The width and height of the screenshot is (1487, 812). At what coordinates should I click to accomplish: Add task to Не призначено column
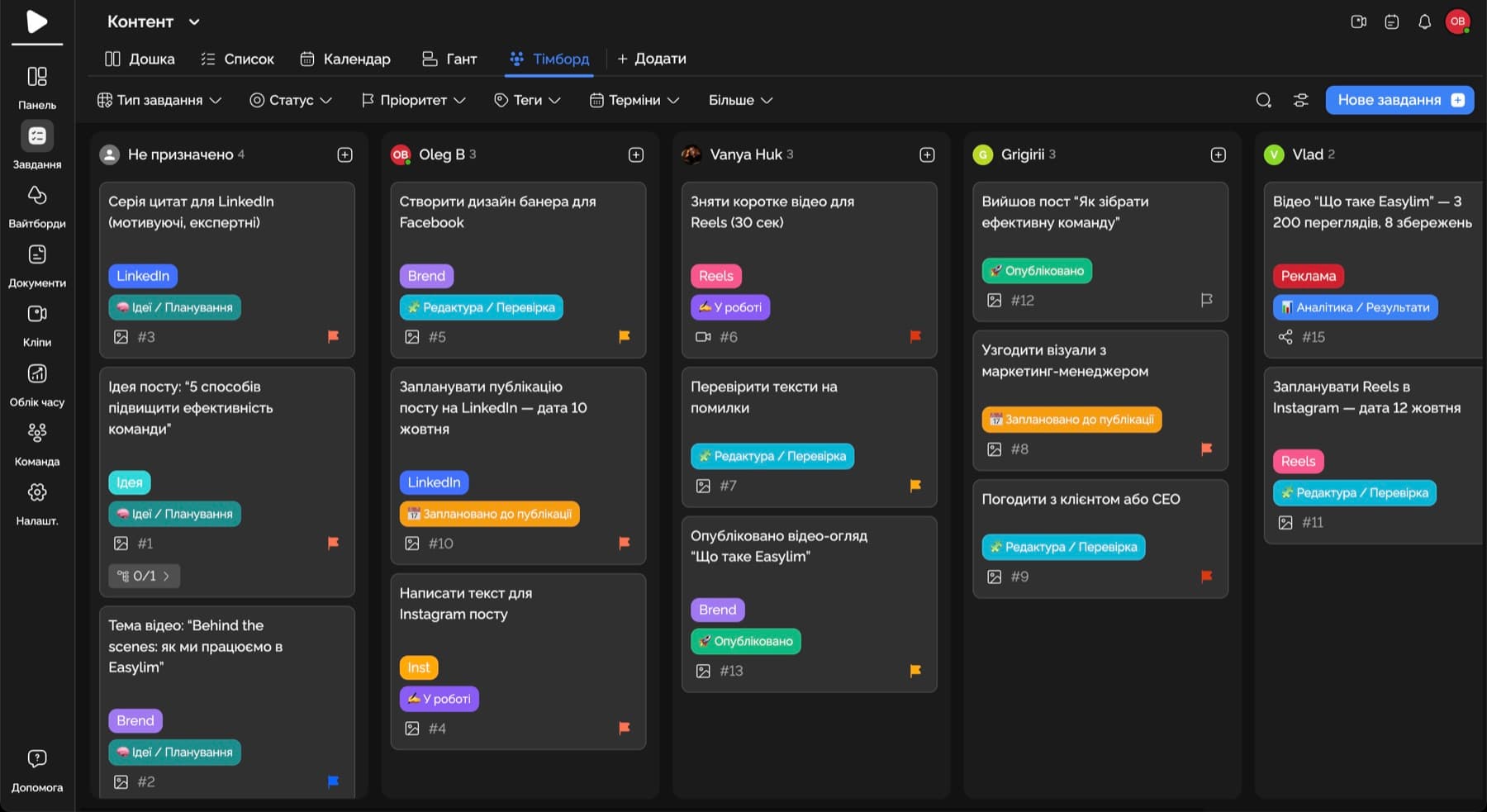coord(344,154)
